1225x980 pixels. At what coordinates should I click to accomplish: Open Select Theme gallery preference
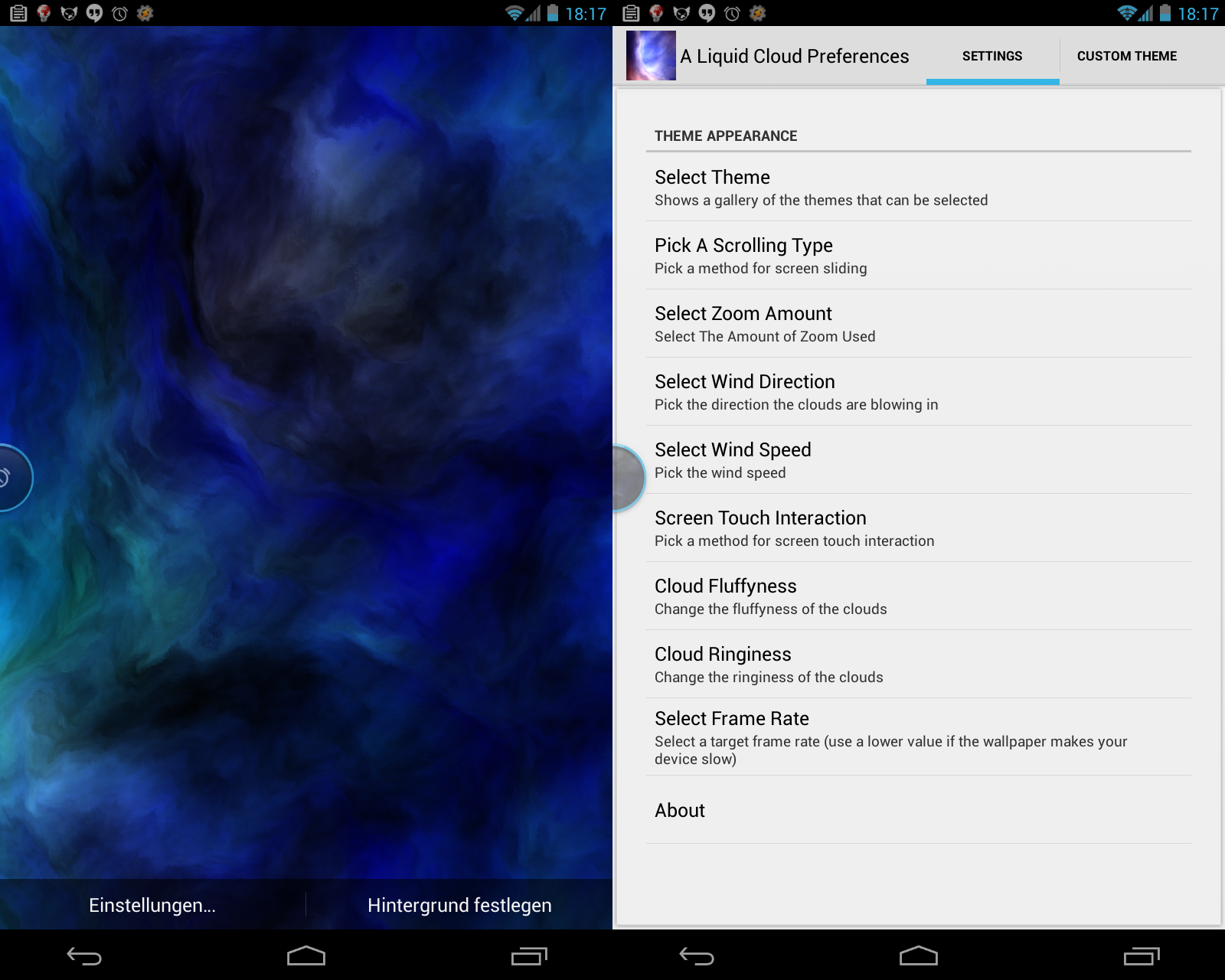tap(919, 188)
